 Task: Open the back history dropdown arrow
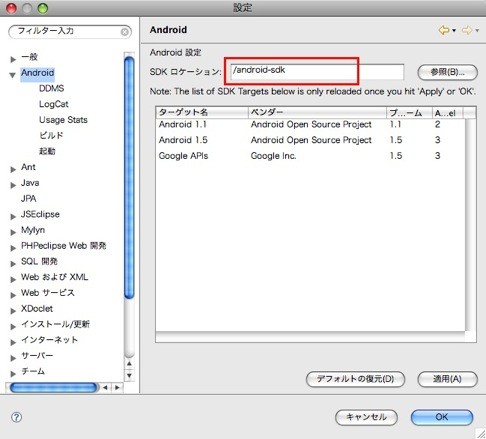pos(454,31)
